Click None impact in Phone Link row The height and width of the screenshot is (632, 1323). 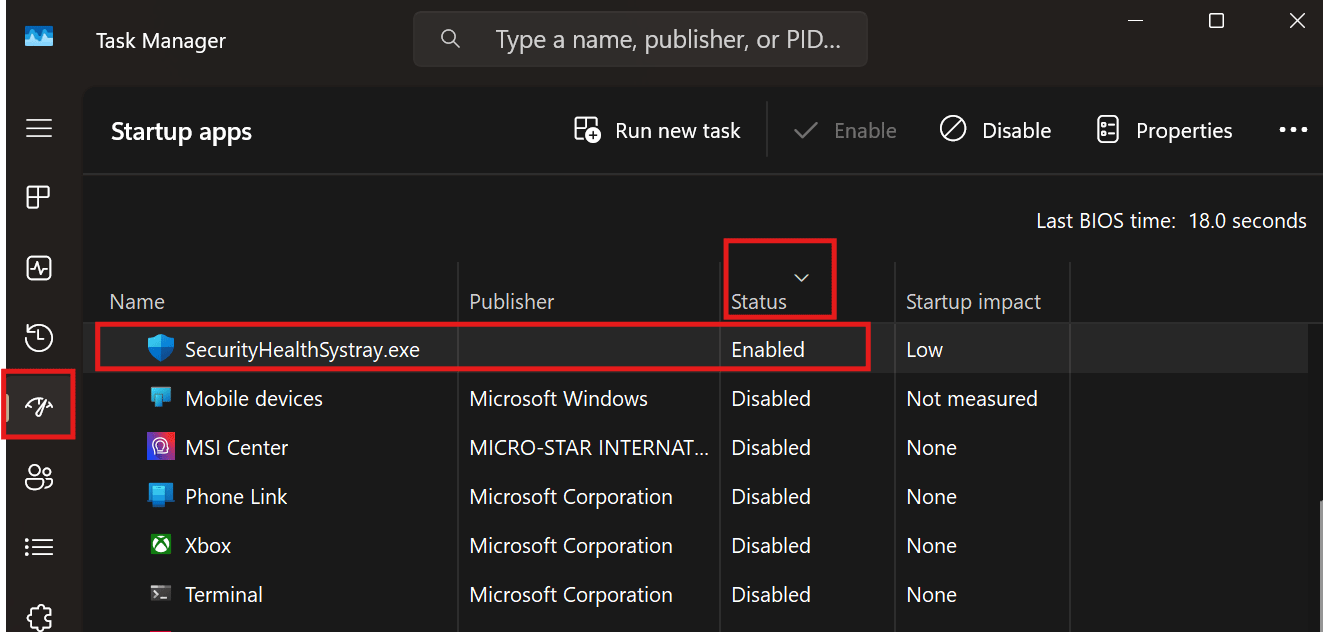pos(931,496)
